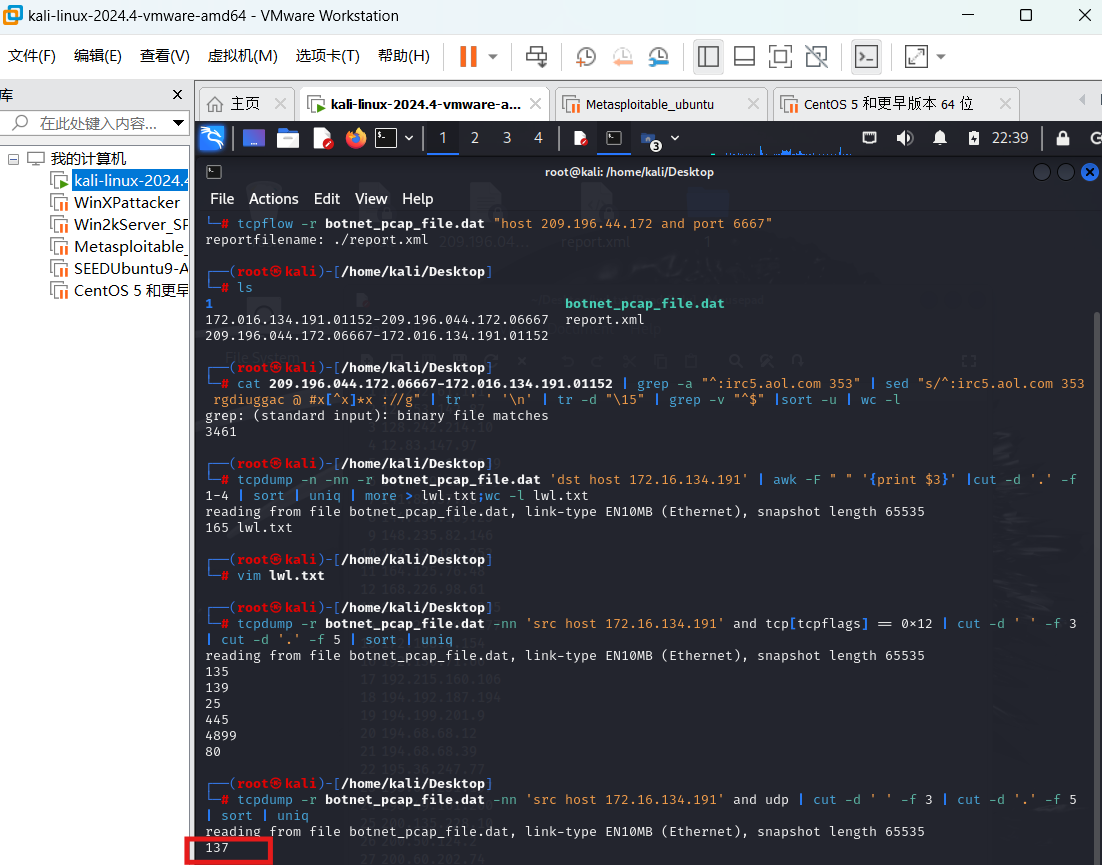The image size is (1102, 866).
Task: Select Metasploitable_ in the library tree
Action: click(129, 246)
